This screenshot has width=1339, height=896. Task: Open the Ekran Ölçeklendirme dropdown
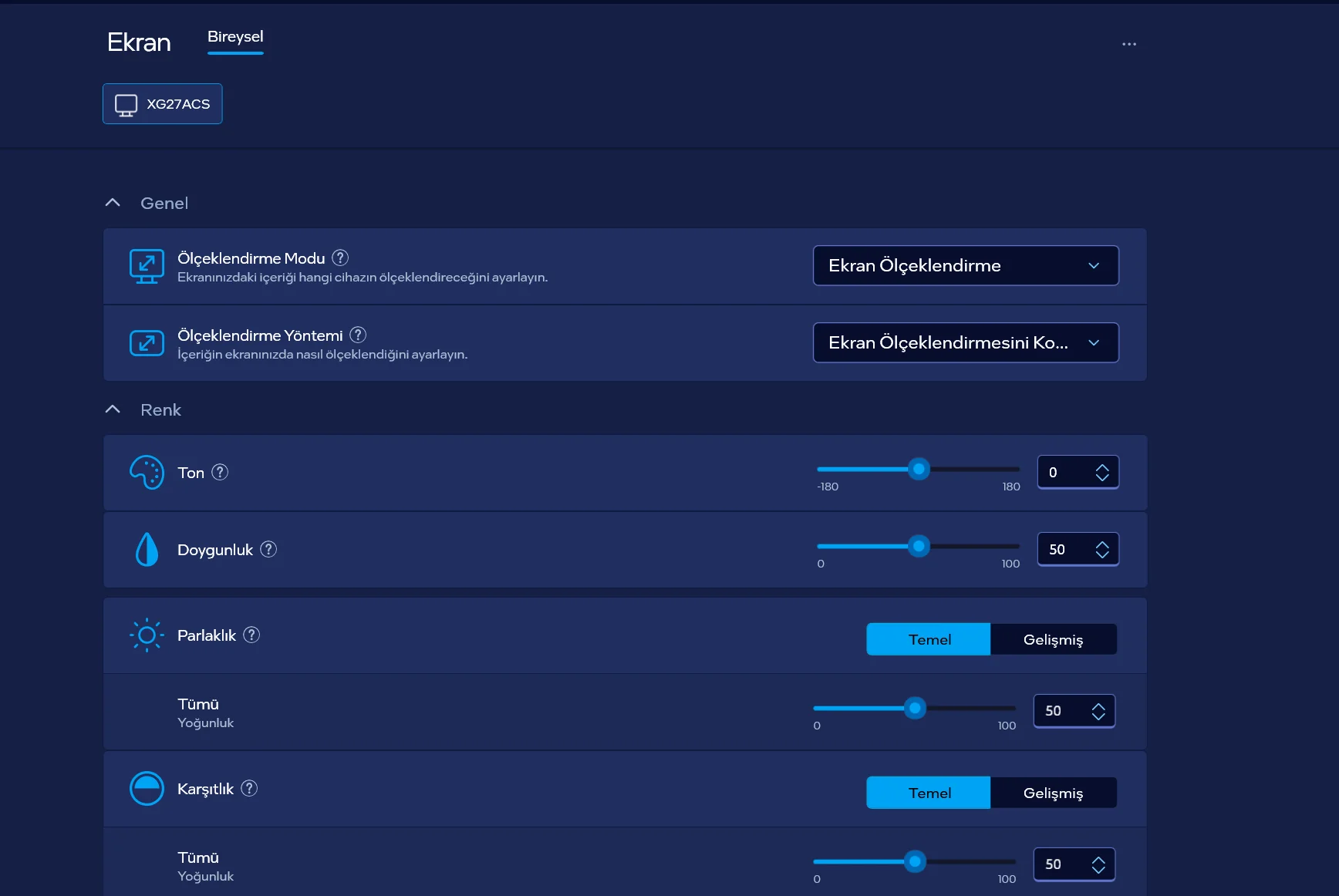tap(966, 265)
